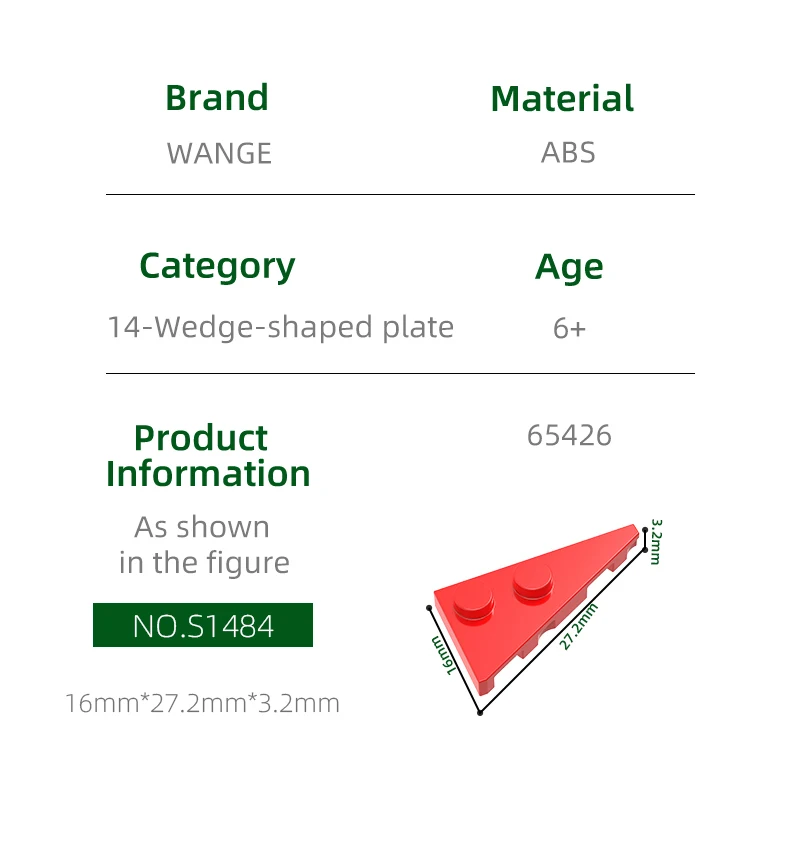The image size is (800, 852).
Task: Click the 6+ age value
Action: click(x=569, y=328)
